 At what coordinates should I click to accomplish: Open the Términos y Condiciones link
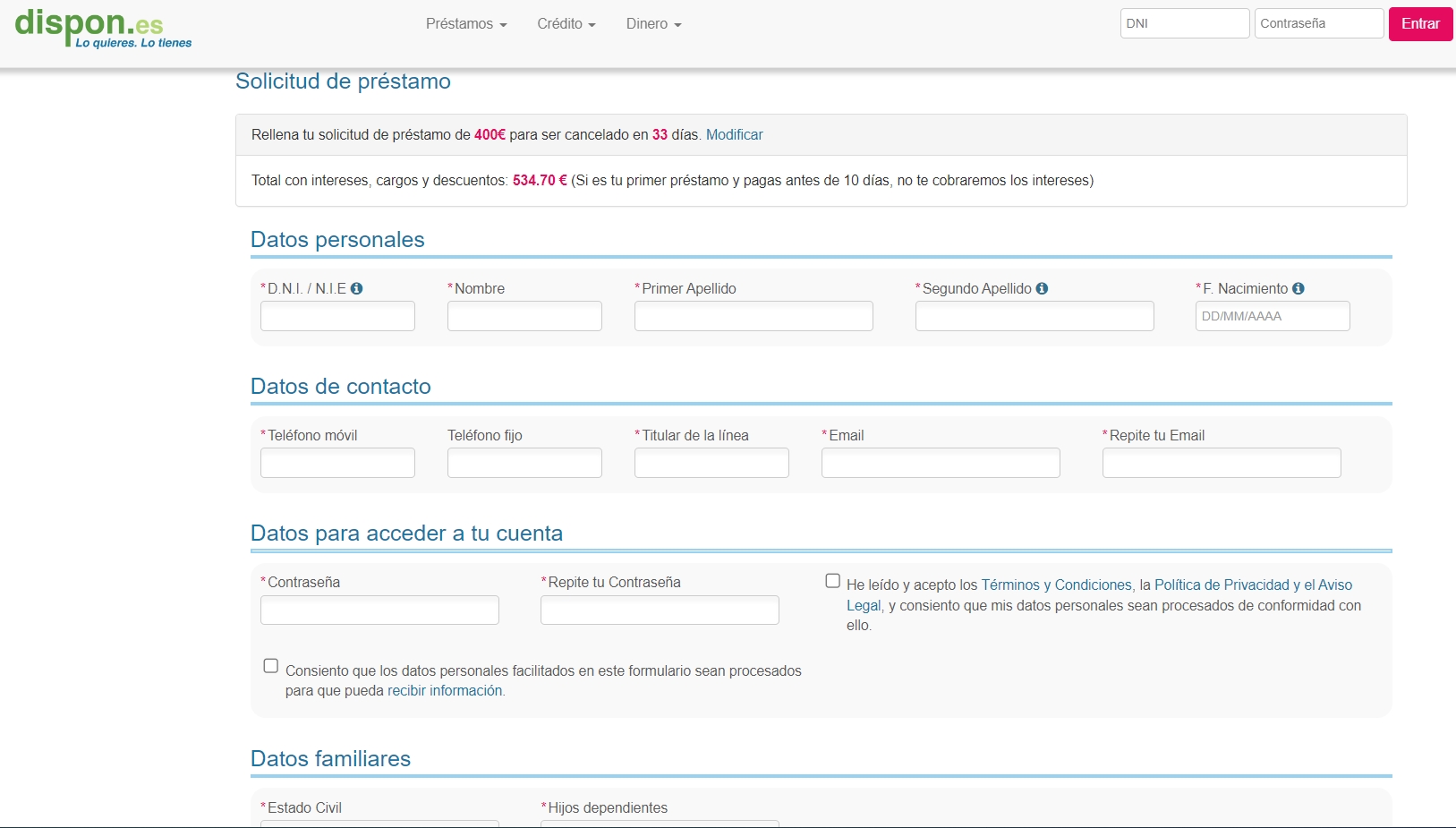(x=1057, y=585)
